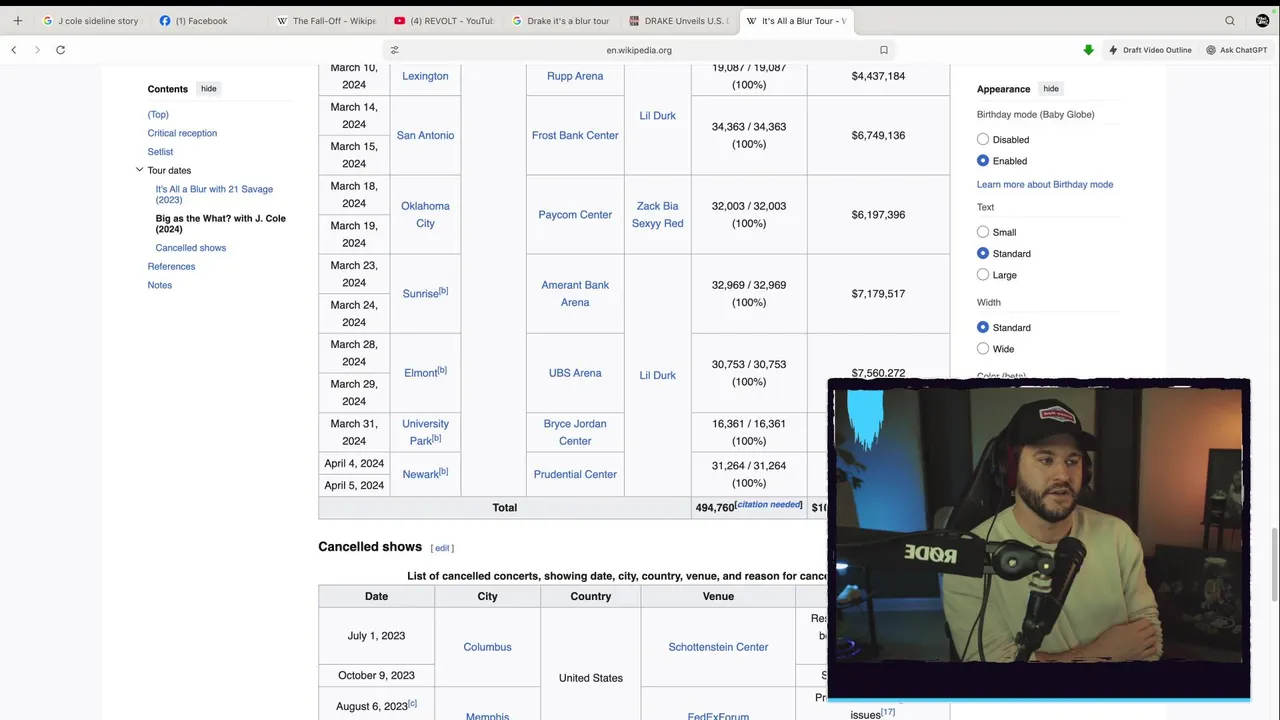This screenshot has width=1280, height=720.
Task: Open Lil Durk link beside UBS Arena
Action: (658, 376)
